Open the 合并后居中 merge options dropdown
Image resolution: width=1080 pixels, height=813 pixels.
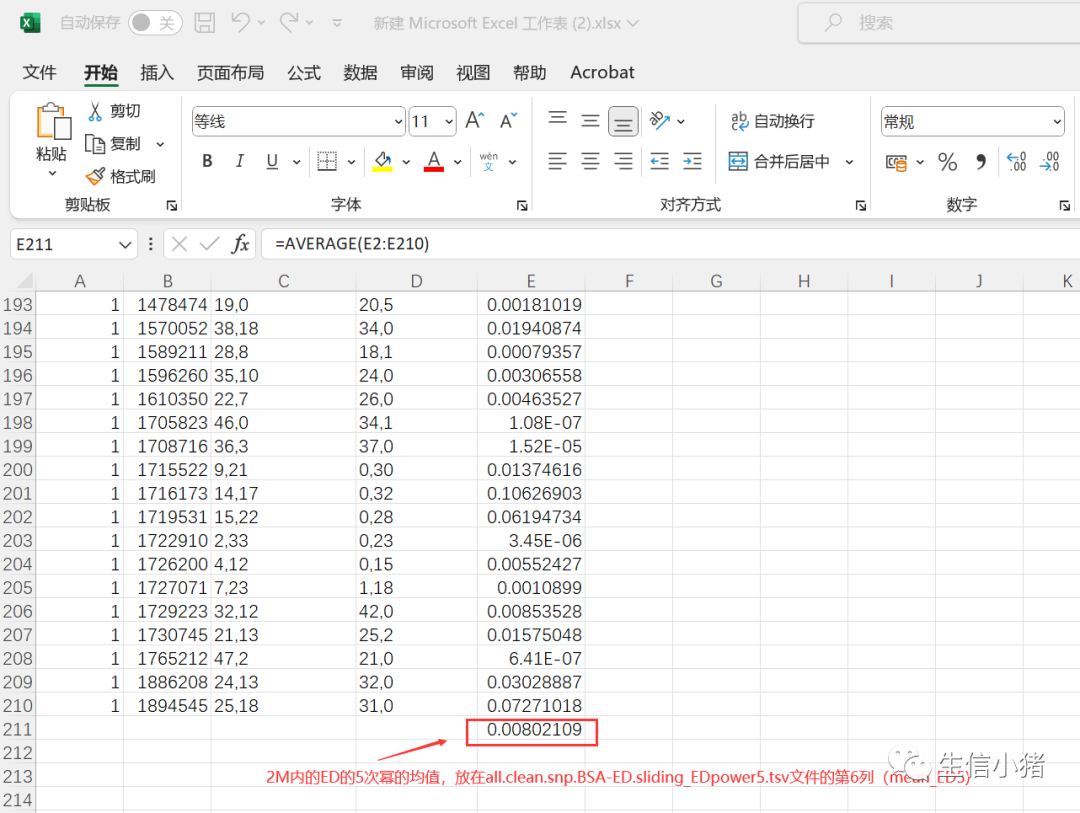(848, 160)
